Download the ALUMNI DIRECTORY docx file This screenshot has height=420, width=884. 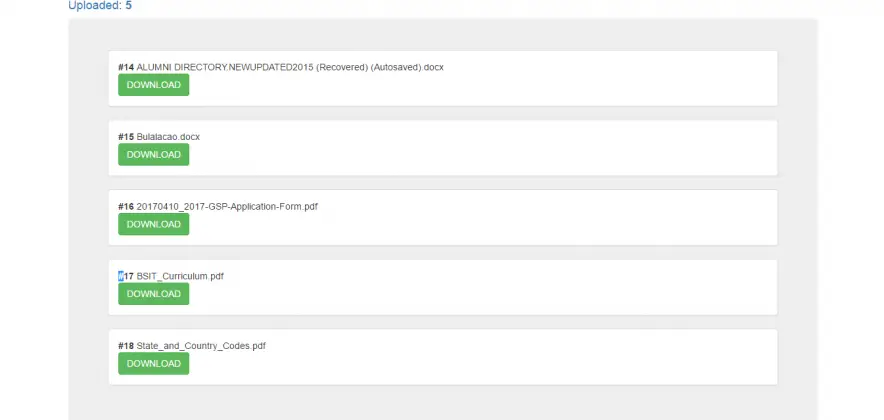(153, 85)
